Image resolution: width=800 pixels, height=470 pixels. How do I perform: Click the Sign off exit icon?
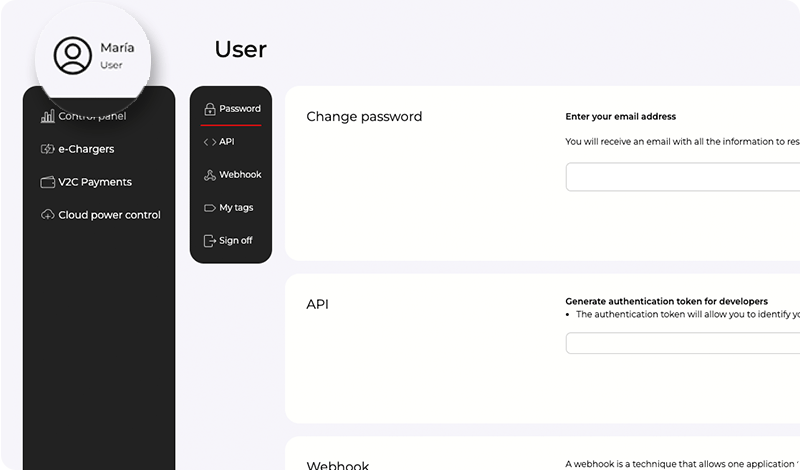pos(209,241)
